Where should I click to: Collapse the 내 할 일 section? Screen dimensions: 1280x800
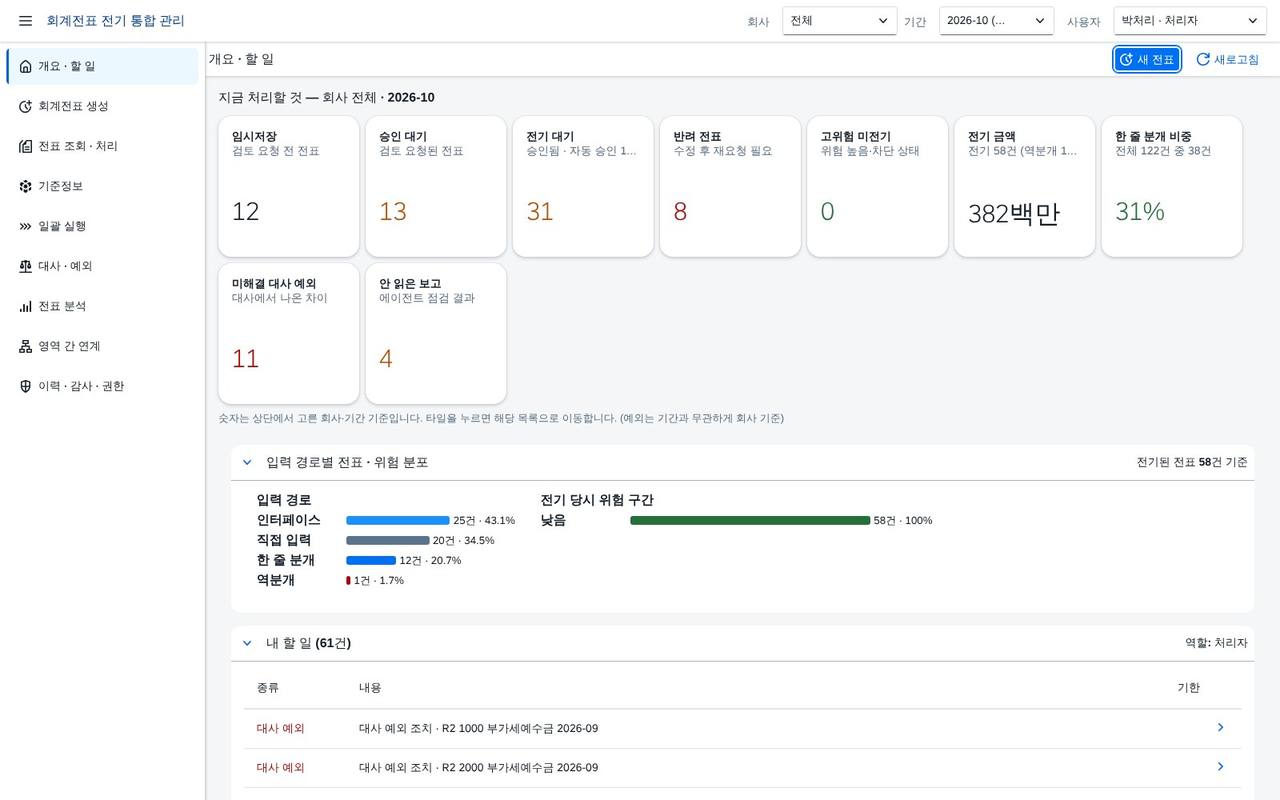[247, 643]
